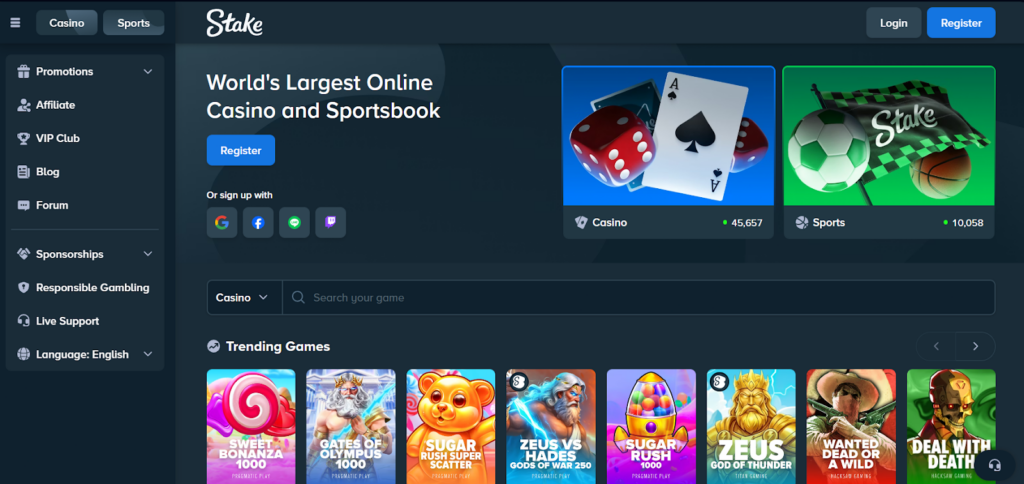Focus the Search your game field
Image resolution: width=1024 pixels, height=484 pixels.
pos(639,298)
